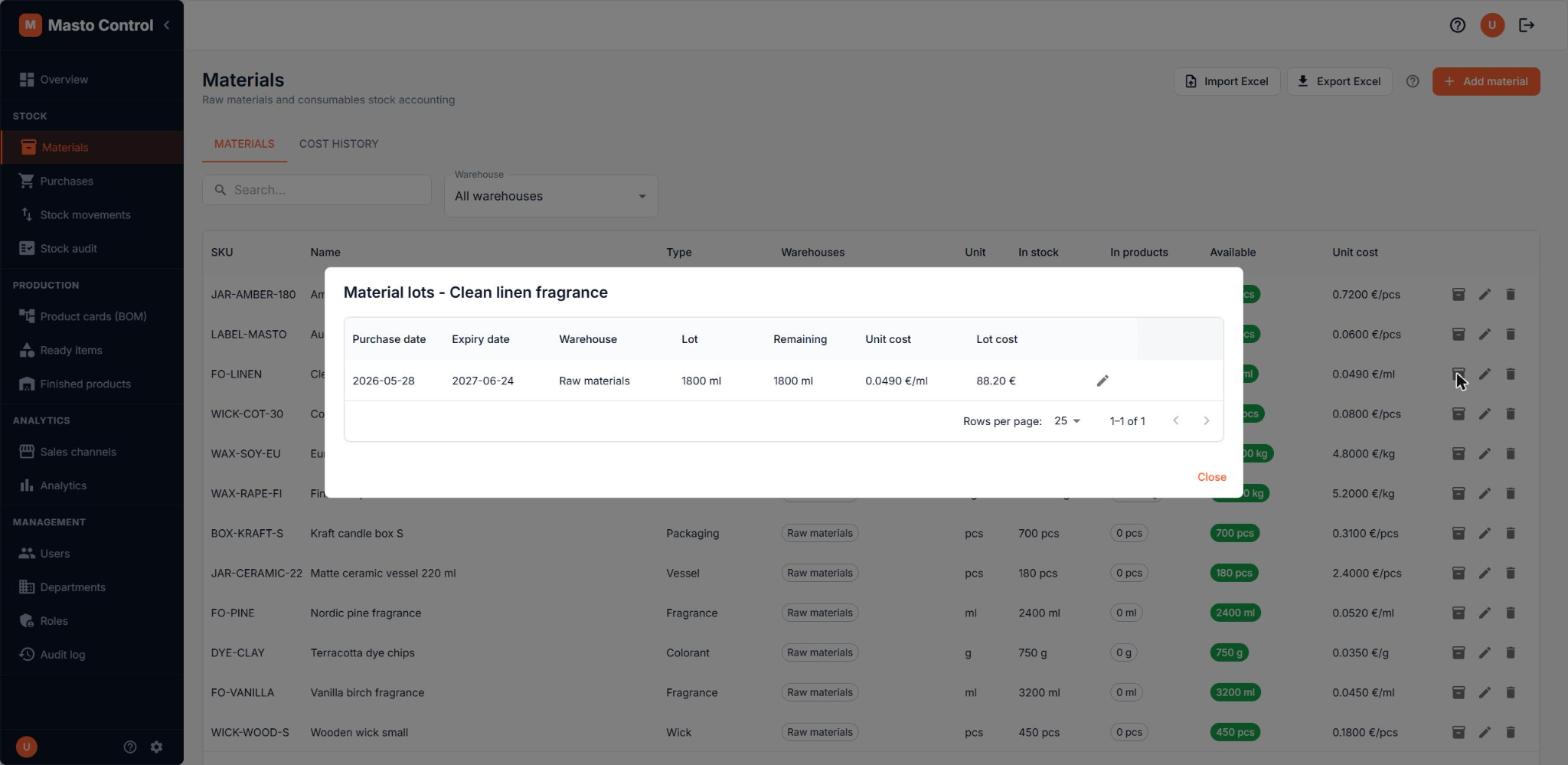Screen dimensions: 1568x765
Task: Open Purchases in the sidebar
Action: point(91,181)
